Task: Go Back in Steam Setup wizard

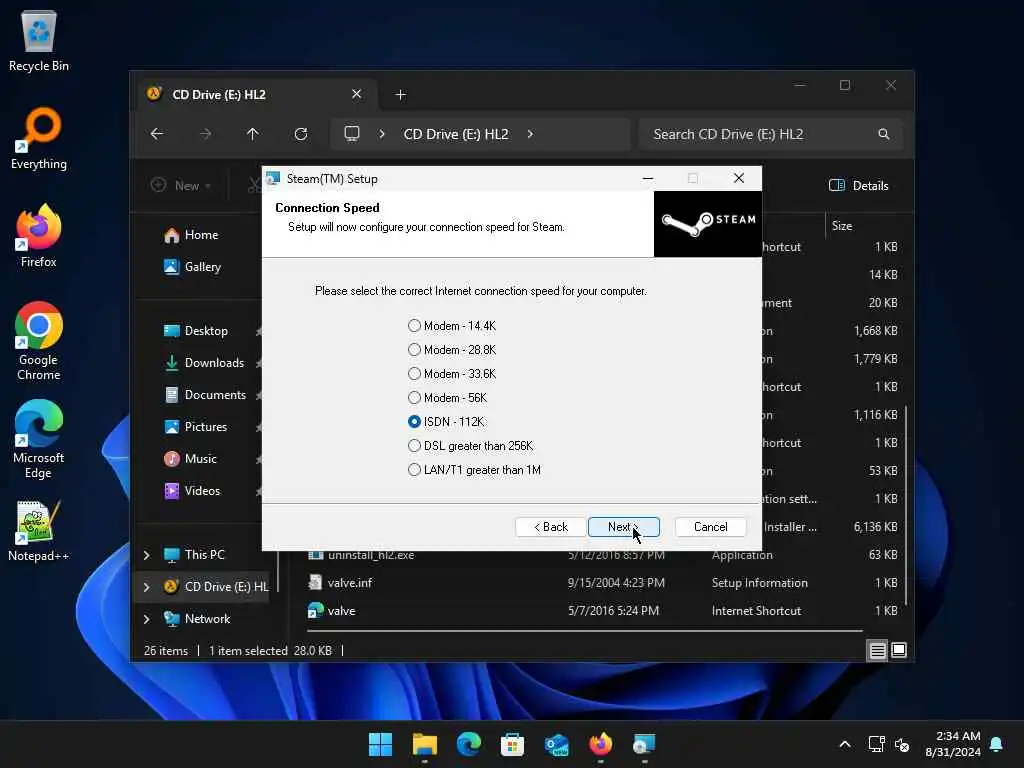Action: click(551, 527)
